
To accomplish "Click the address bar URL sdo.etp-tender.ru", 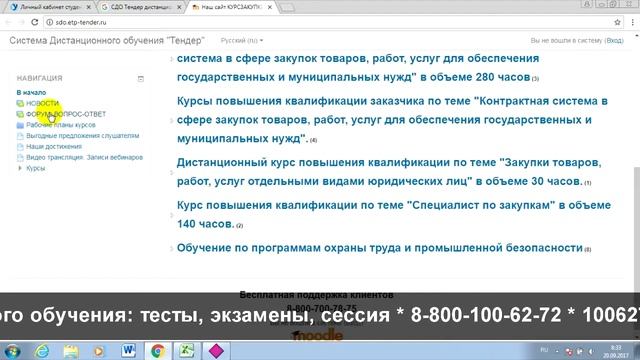I will click(x=81, y=22).
